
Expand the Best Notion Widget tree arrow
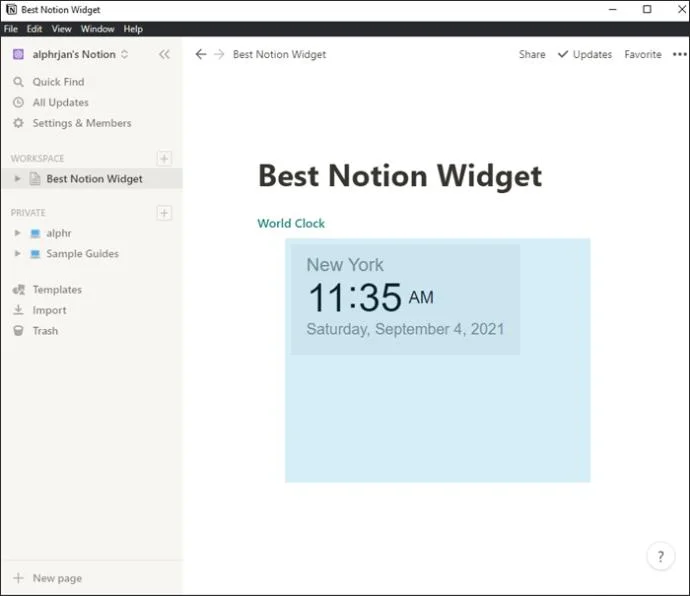pyautogui.click(x=17, y=179)
